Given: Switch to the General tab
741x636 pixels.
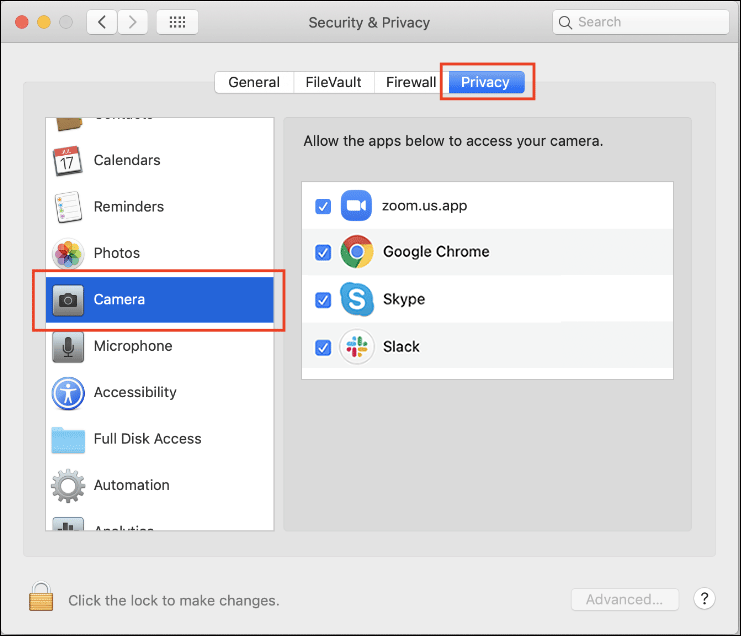Looking at the screenshot, I should tap(254, 82).
